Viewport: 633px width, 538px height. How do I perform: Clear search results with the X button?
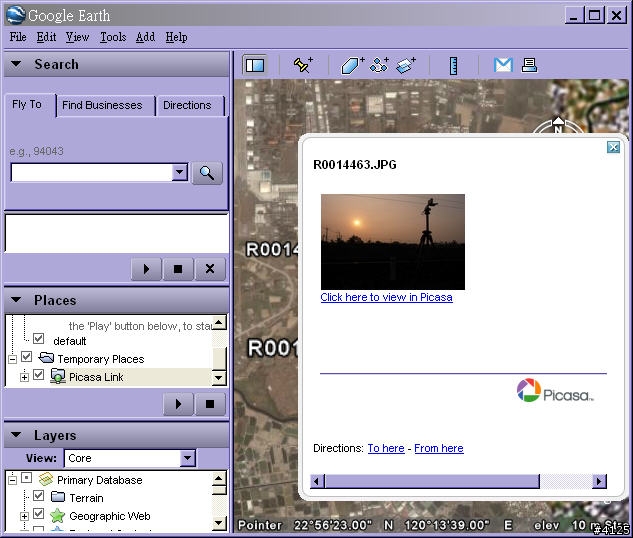210,269
